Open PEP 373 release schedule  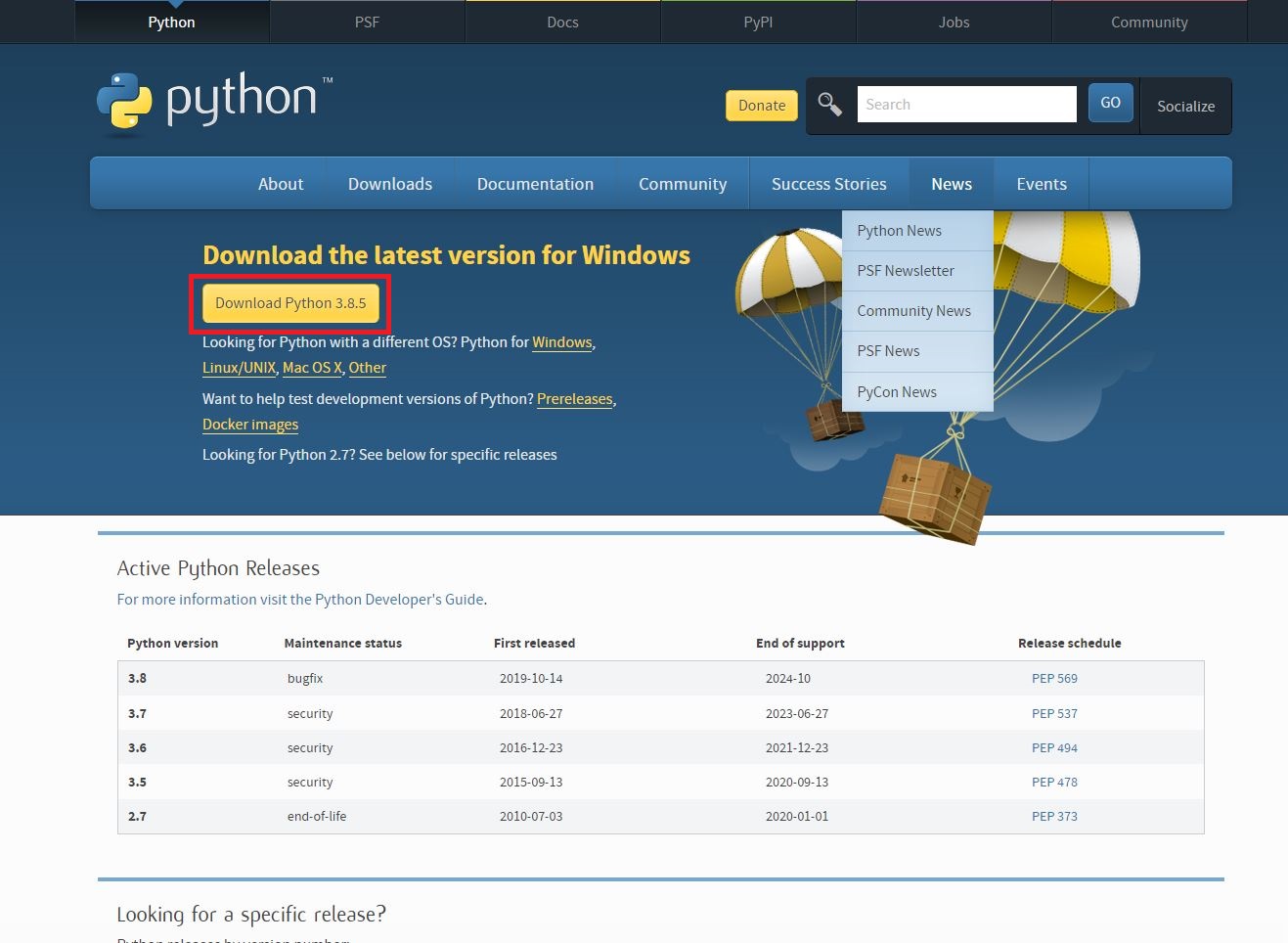click(1054, 816)
